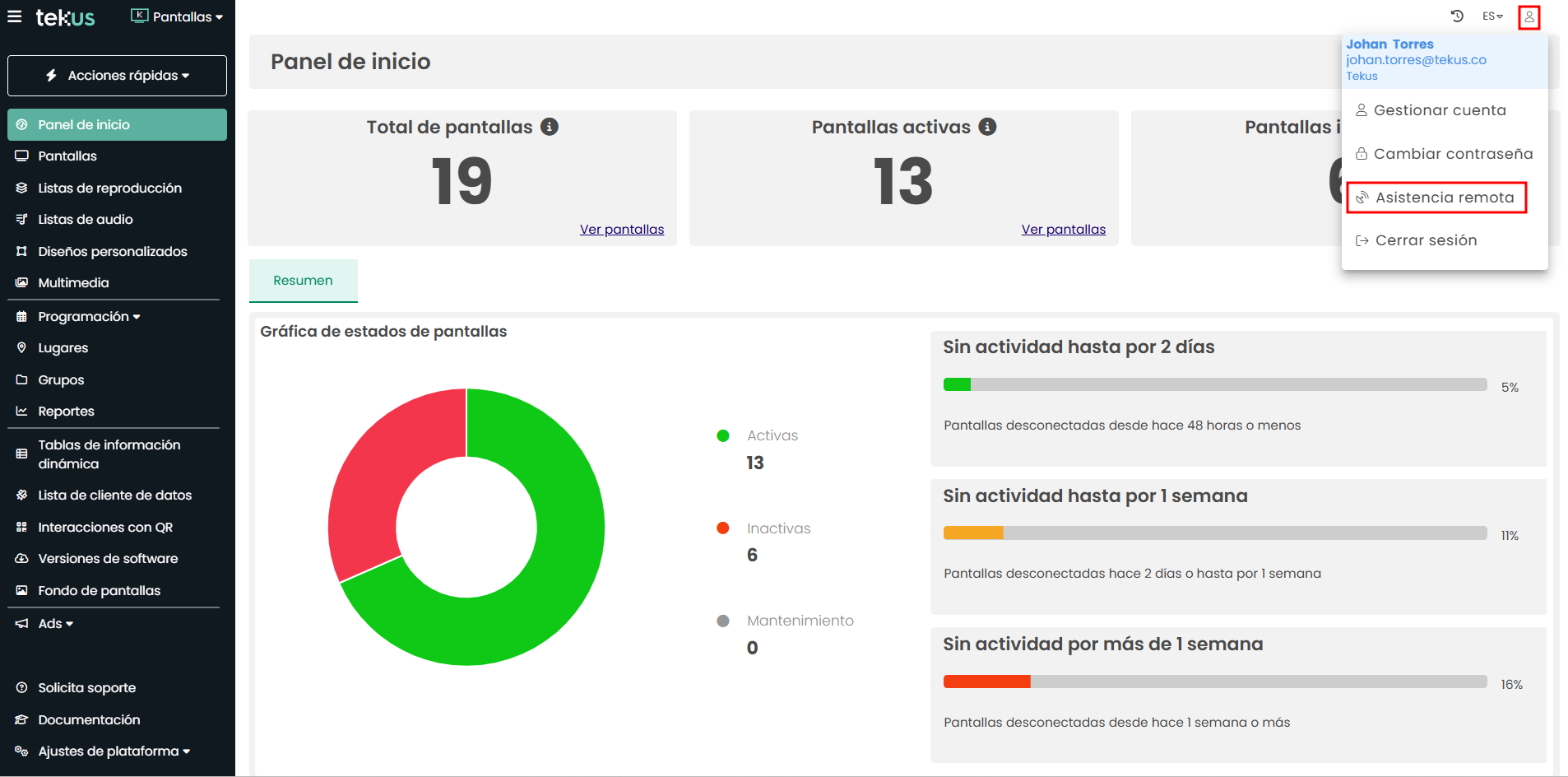The height and width of the screenshot is (777, 1568).
Task: Click Ver pantallas under Total de pantallas
Action: 621,230
